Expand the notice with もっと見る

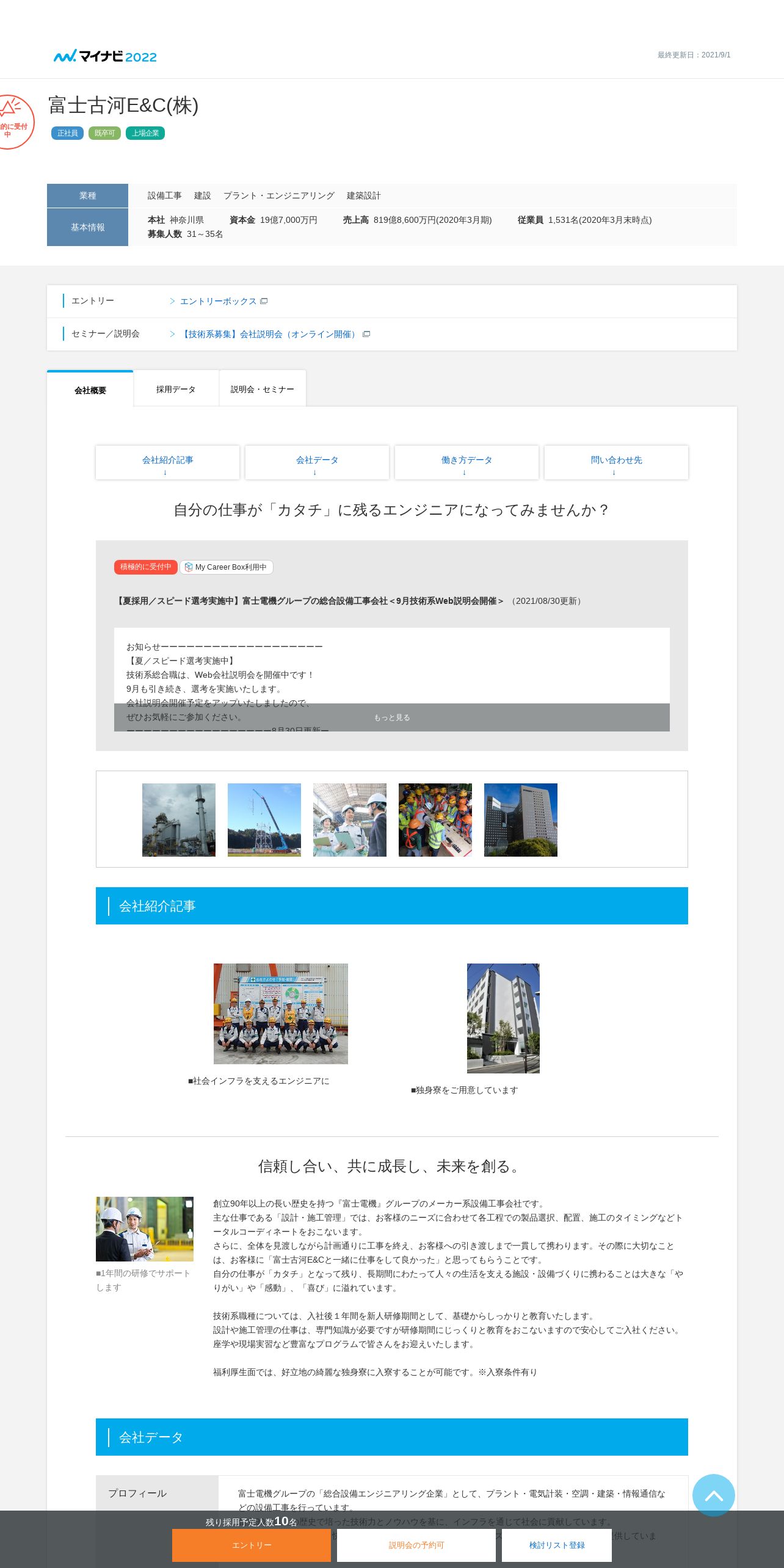pyautogui.click(x=392, y=717)
